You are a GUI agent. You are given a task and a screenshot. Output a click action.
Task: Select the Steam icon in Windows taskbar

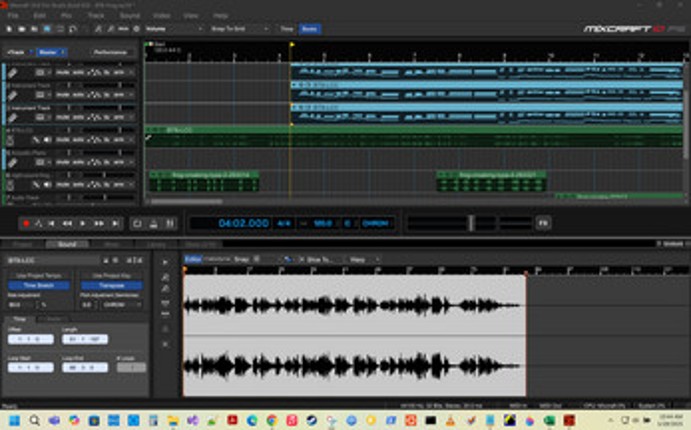[x=312, y=420]
